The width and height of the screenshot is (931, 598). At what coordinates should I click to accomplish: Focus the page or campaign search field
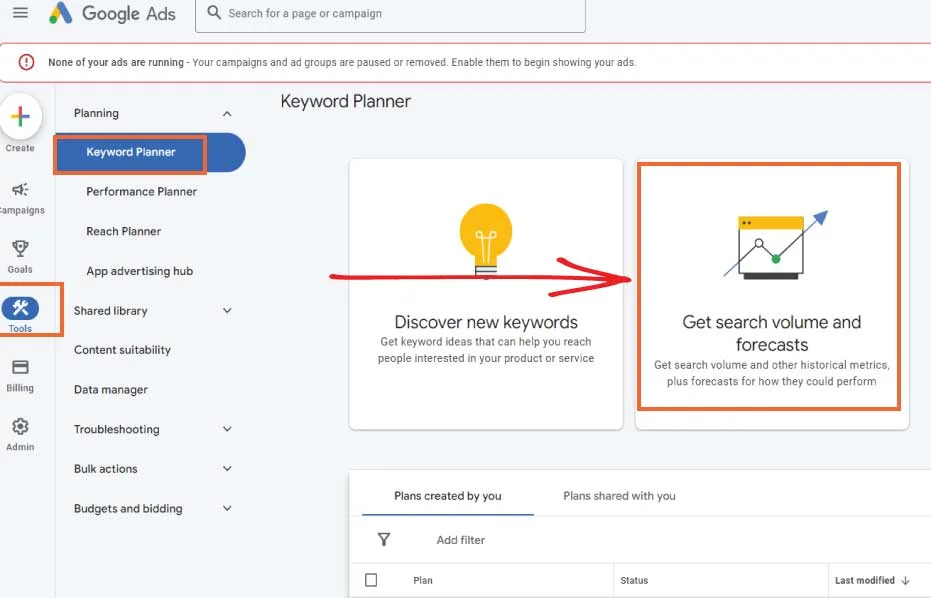390,14
